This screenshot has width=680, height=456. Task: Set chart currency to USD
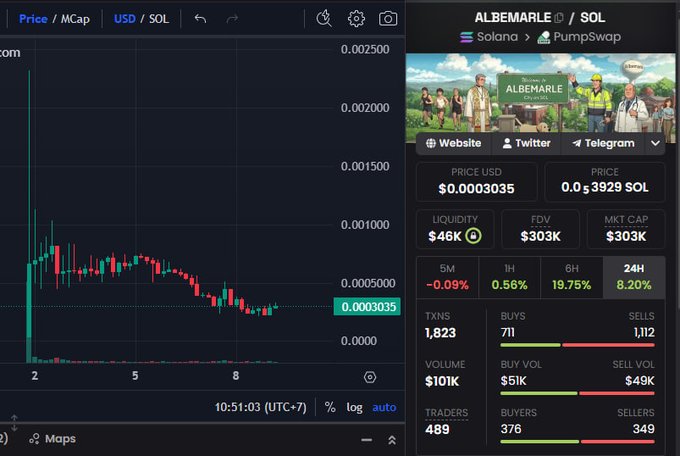coord(124,19)
